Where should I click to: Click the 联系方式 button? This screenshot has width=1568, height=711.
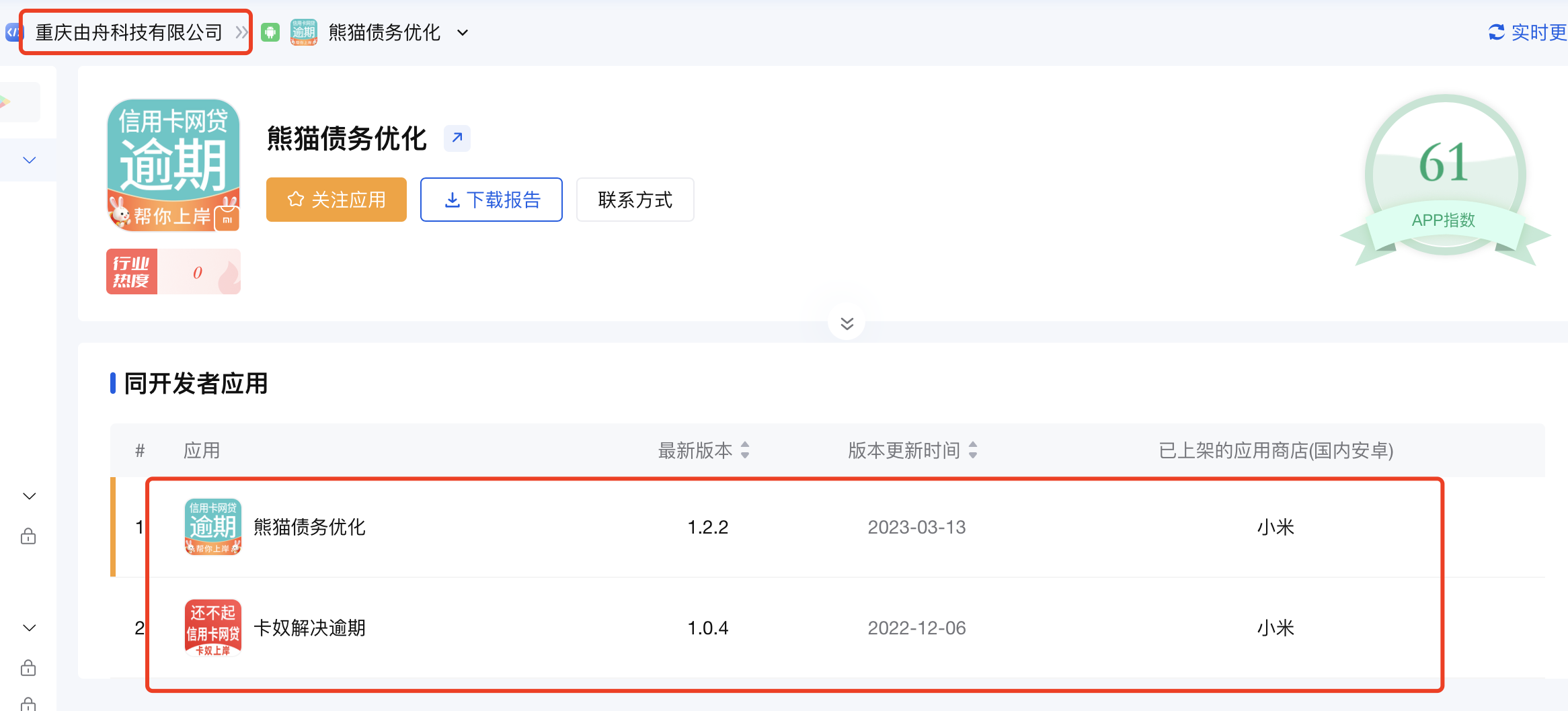coord(635,200)
